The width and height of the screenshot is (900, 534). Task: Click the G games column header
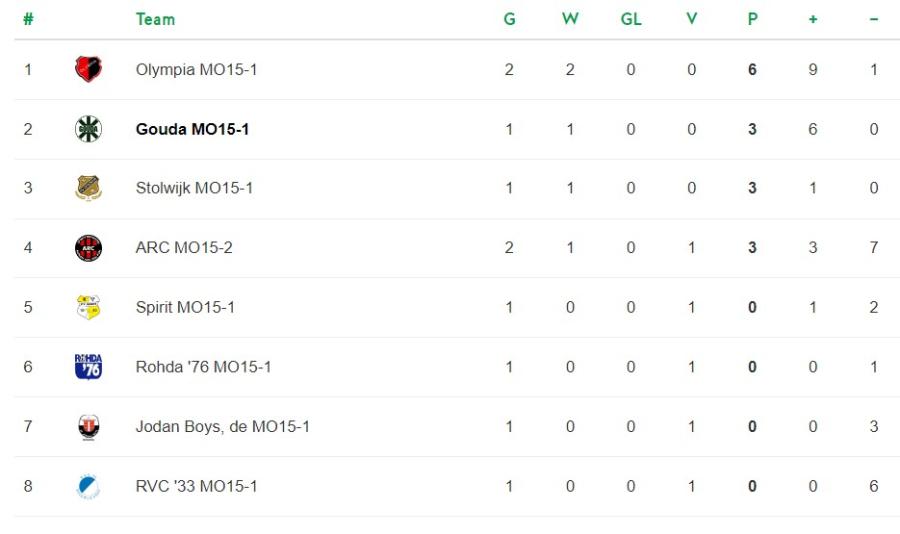pos(509,19)
